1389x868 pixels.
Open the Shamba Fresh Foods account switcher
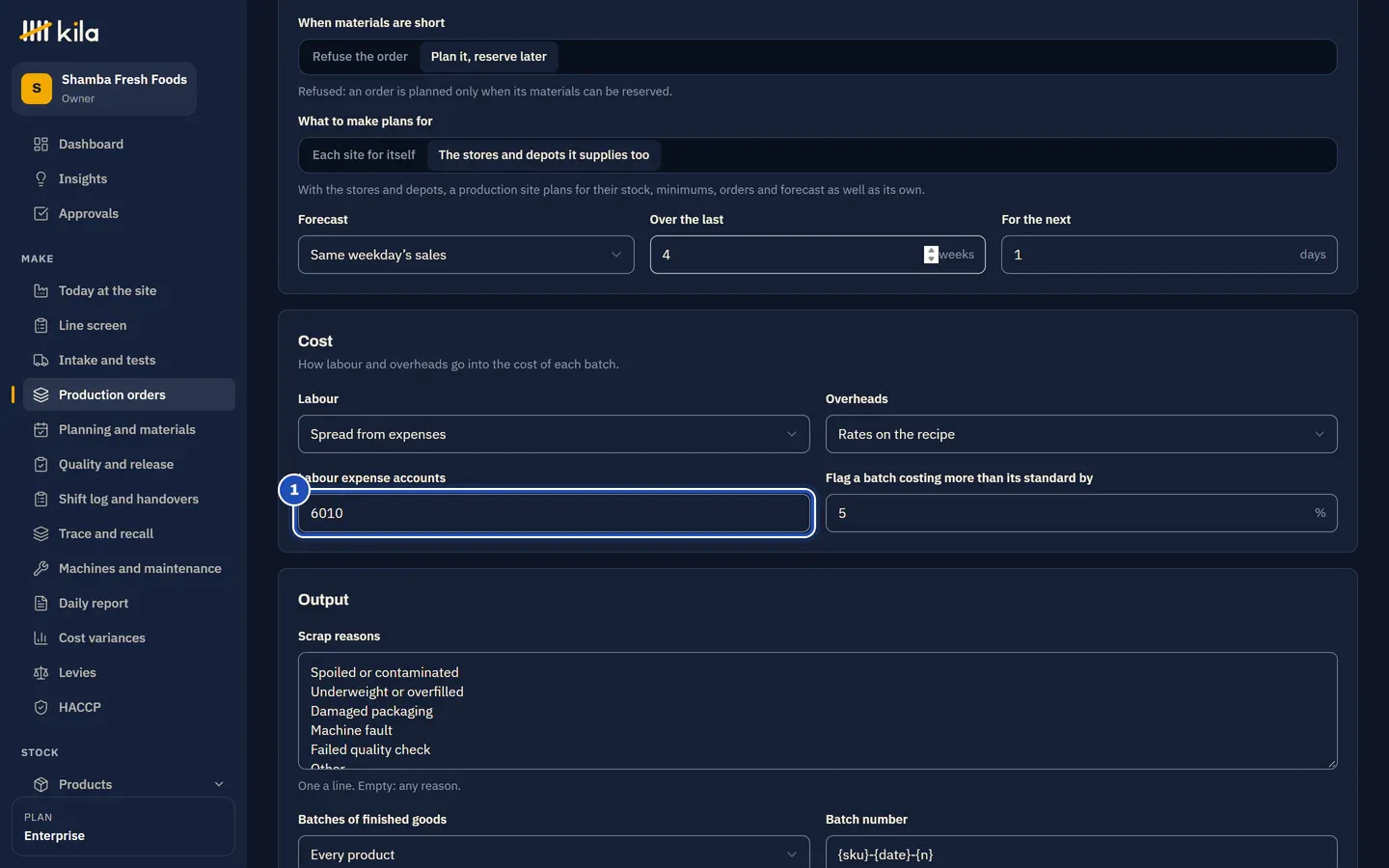click(x=104, y=89)
